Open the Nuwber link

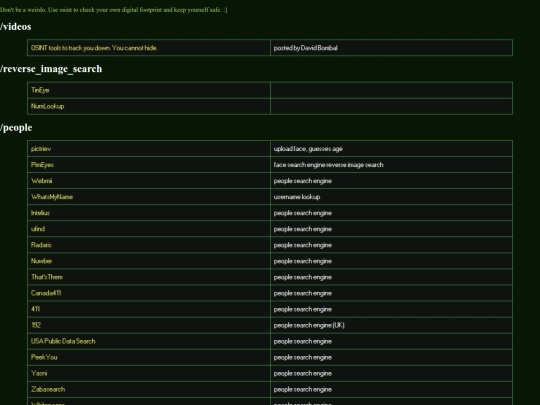click(x=41, y=261)
